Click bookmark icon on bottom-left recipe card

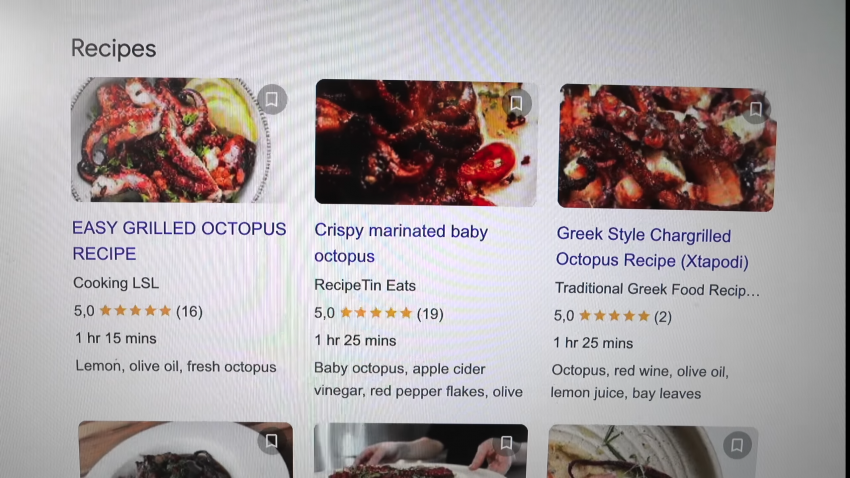click(271, 441)
